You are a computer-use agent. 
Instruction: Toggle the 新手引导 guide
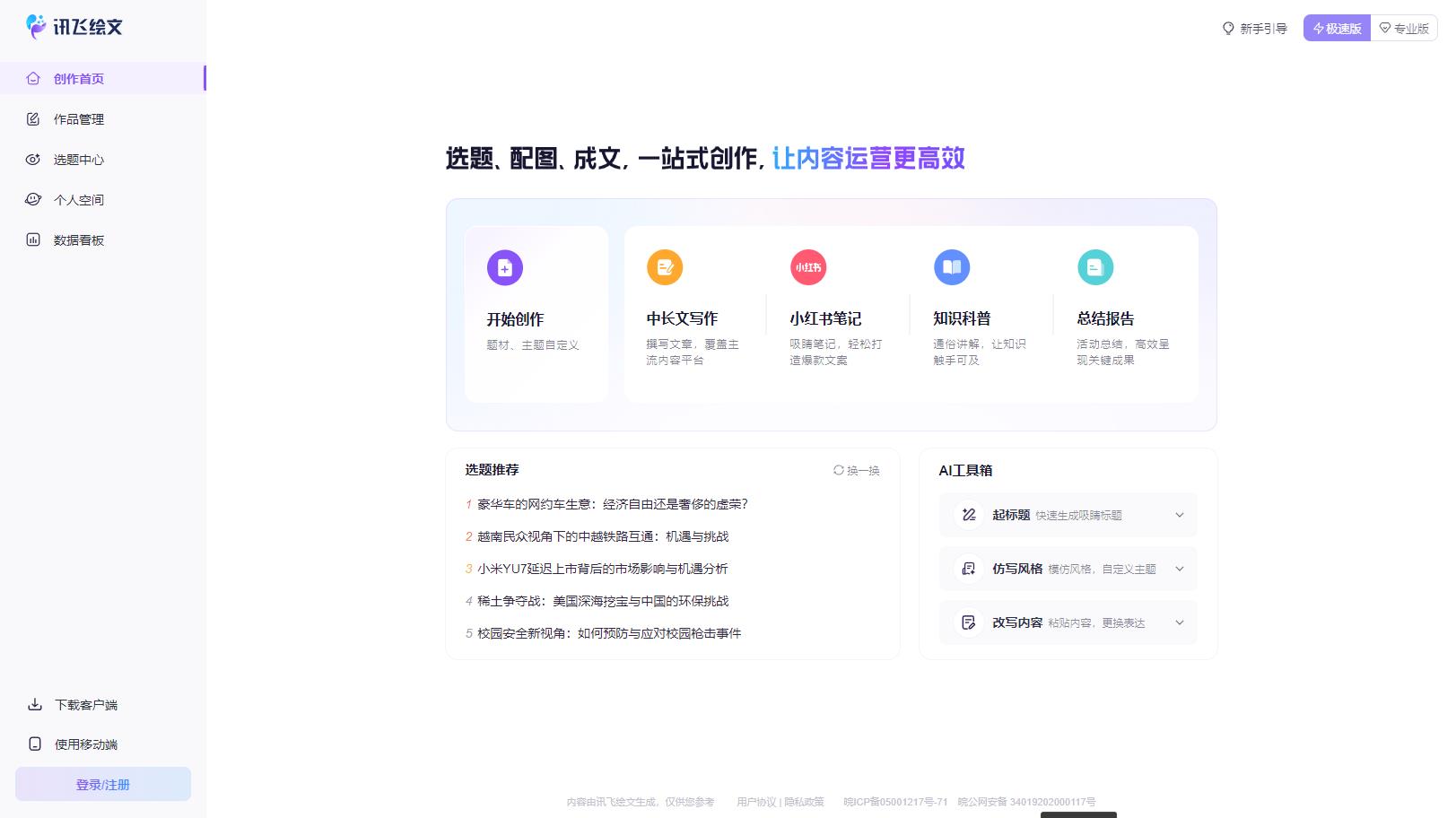[1253, 28]
